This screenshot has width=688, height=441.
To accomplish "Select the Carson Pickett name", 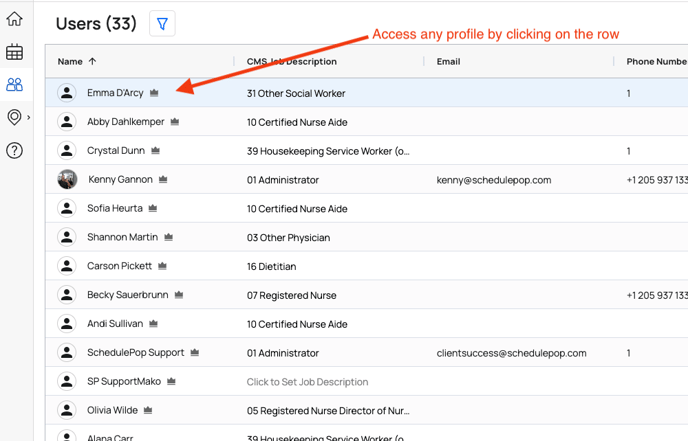I will point(119,266).
